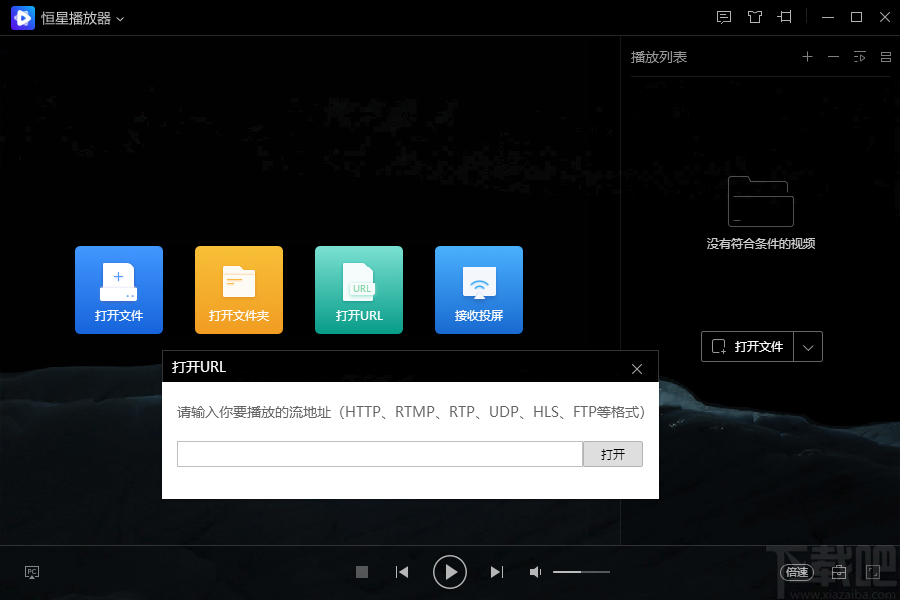Focus the stream URL input field
This screenshot has height=600, width=900.
coord(380,454)
